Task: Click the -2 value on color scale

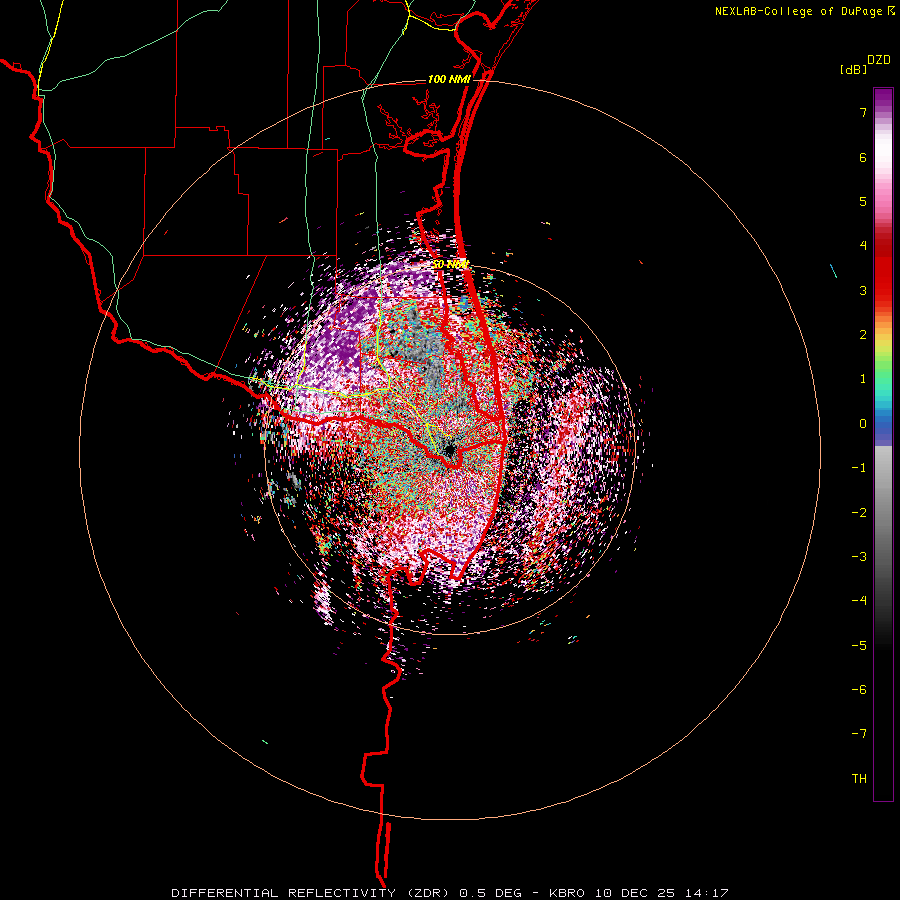Action: click(x=859, y=513)
